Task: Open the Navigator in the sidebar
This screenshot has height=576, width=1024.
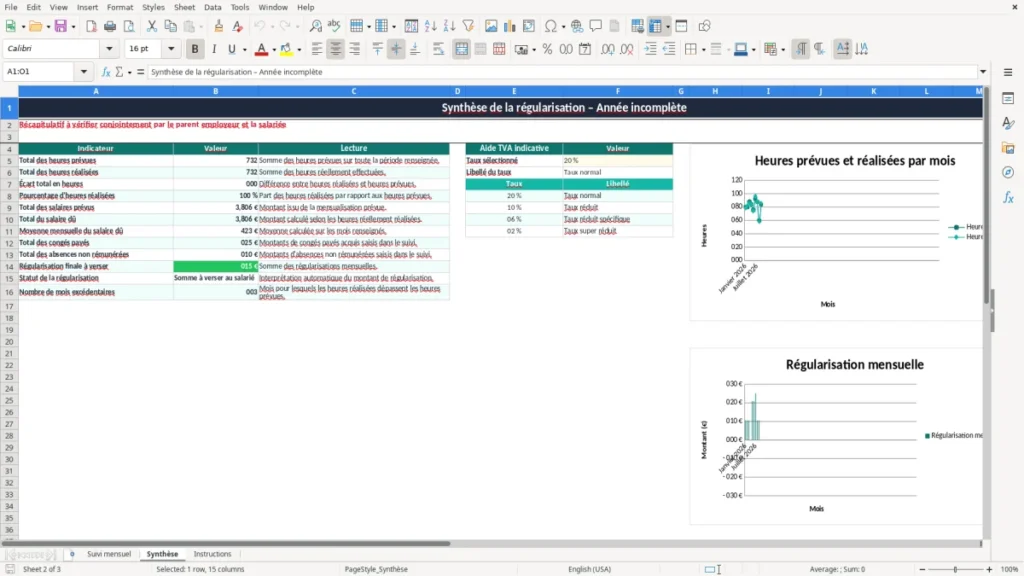Action: 1008,172
